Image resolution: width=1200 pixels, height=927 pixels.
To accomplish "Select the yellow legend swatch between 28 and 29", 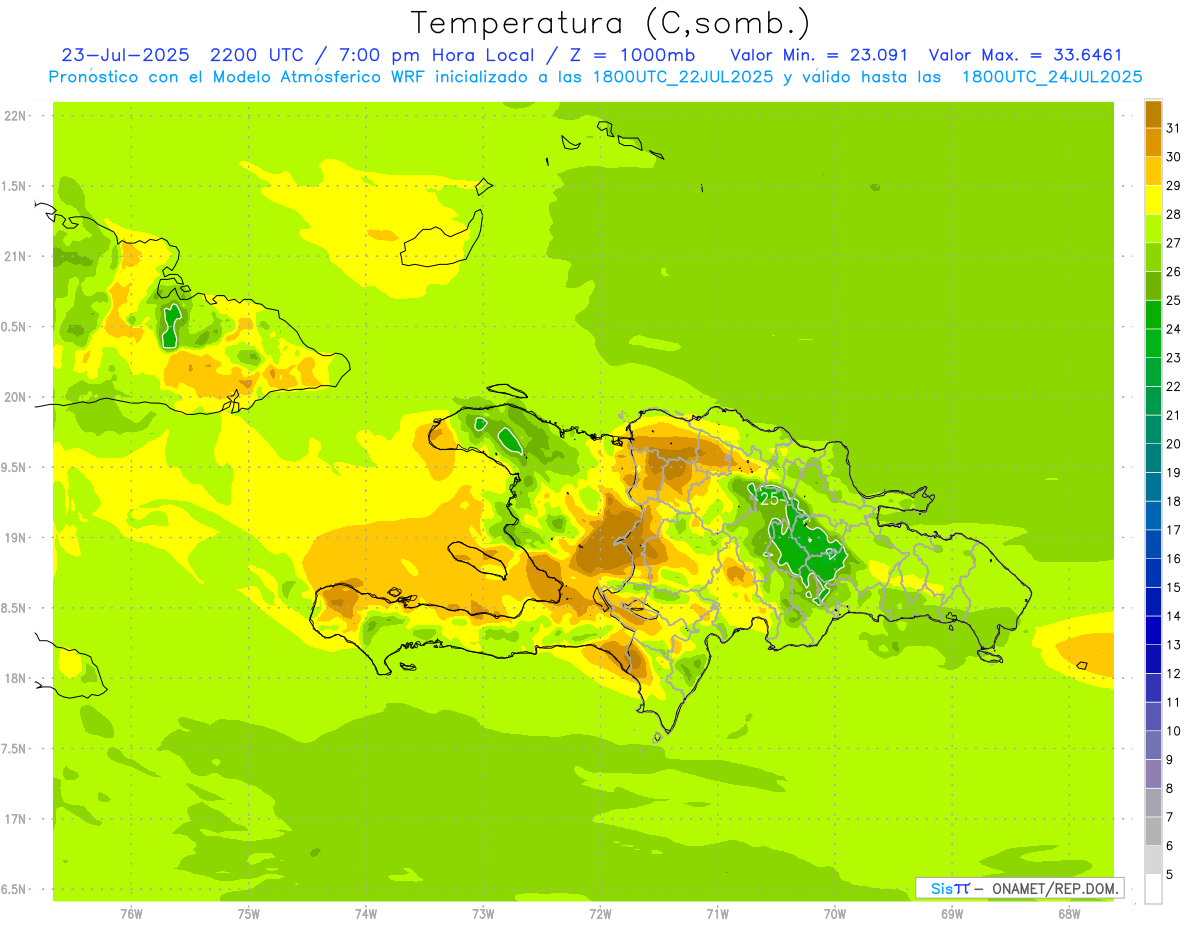I will coord(1153,200).
